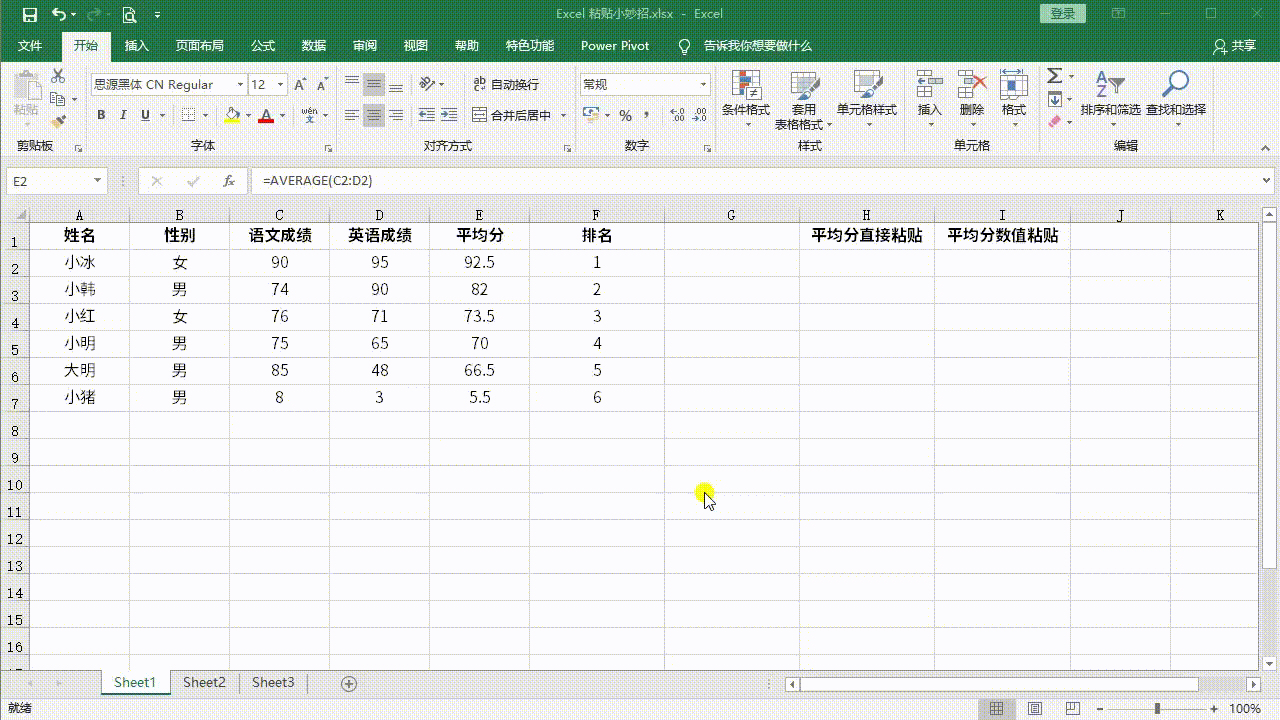
Task: Apply comma style number format
Action: (x=647, y=116)
